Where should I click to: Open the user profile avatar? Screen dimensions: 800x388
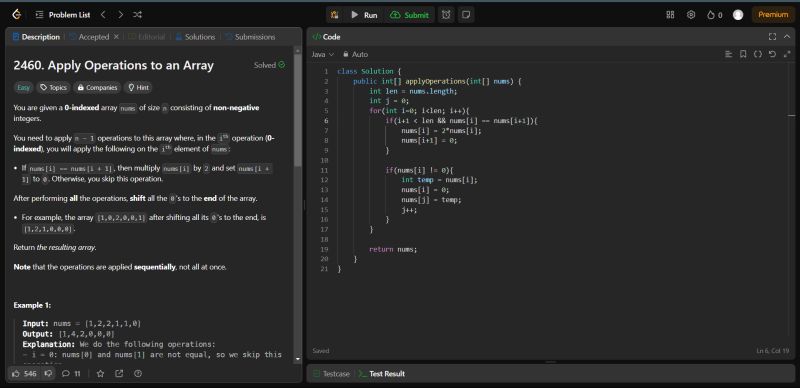[738, 15]
